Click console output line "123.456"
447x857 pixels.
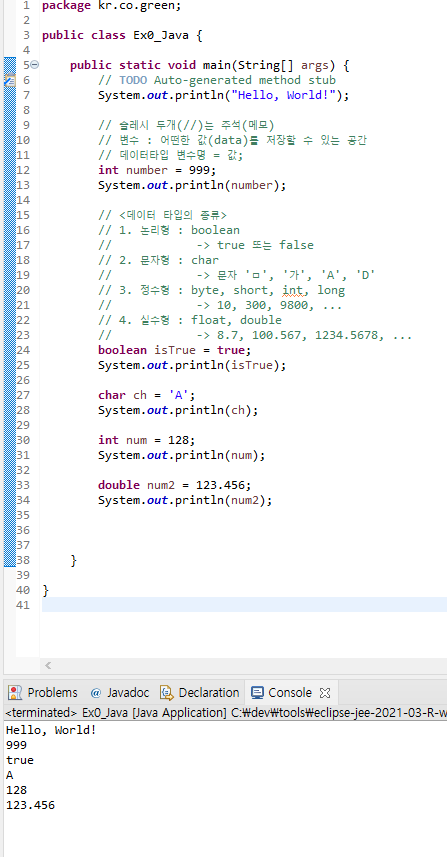(x=30, y=805)
